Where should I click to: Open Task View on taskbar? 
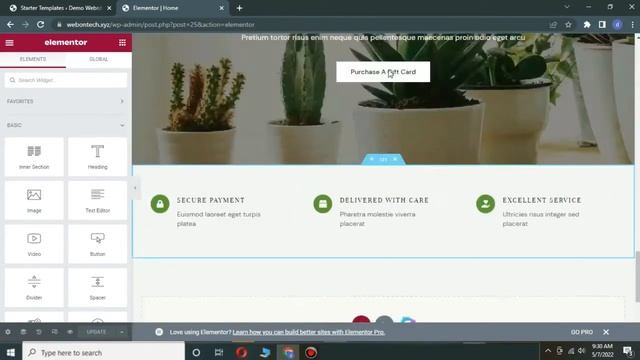[219, 352]
